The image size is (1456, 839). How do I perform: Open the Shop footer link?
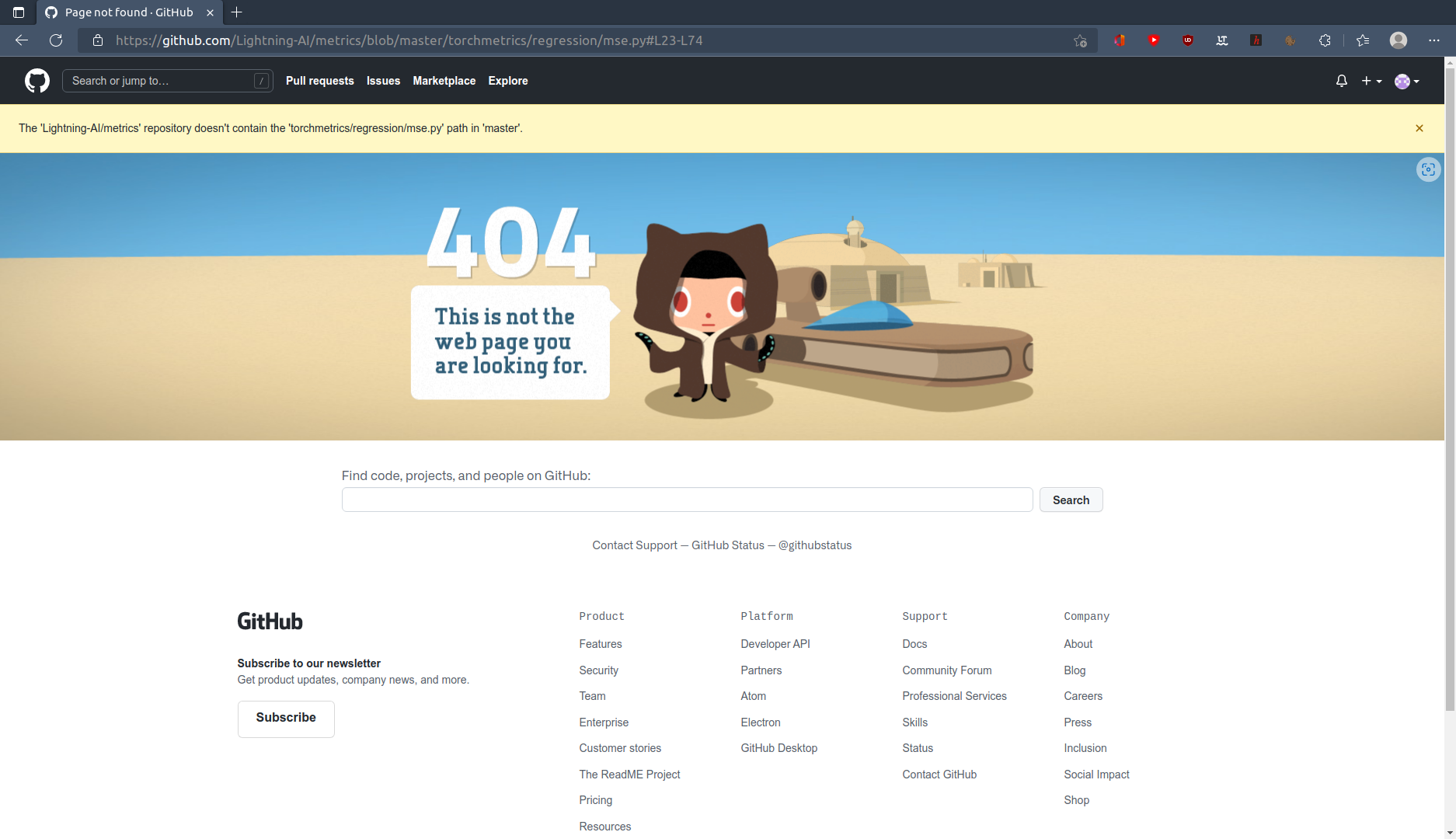point(1076,800)
